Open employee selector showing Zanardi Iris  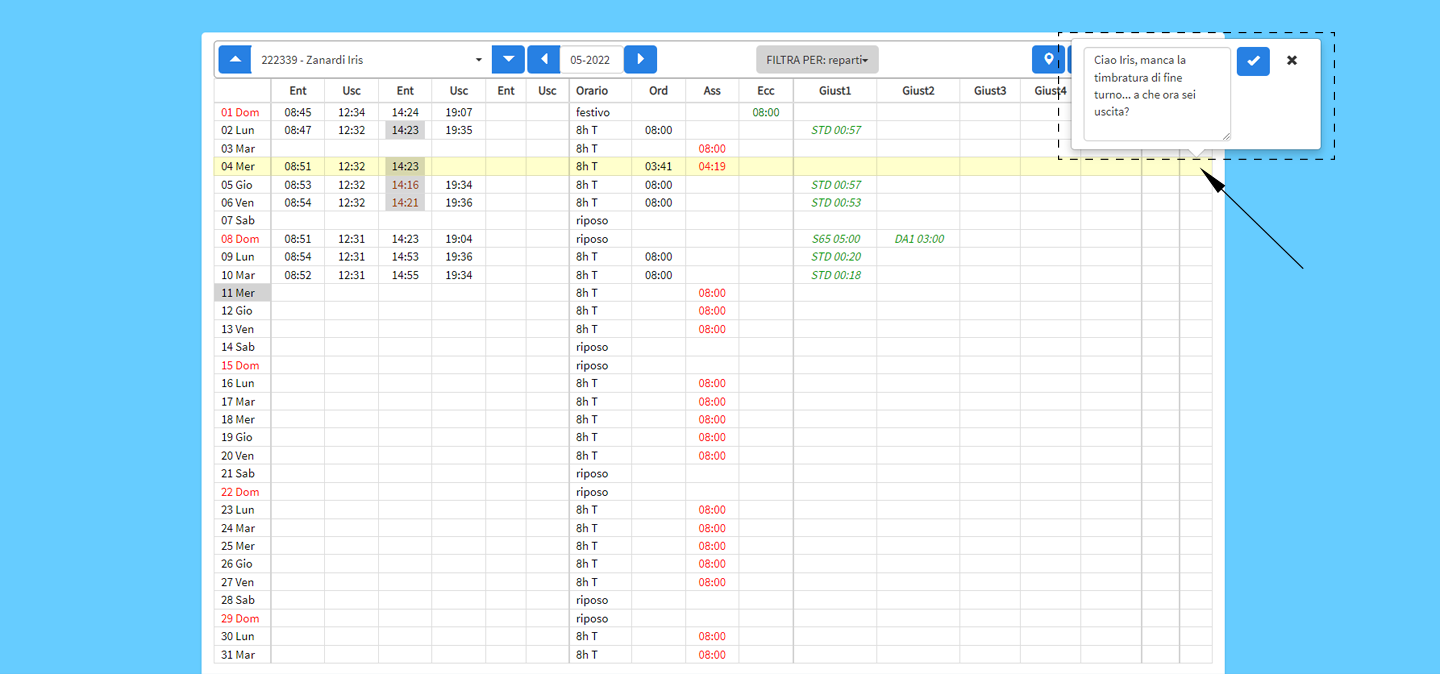(x=370, y=60)
